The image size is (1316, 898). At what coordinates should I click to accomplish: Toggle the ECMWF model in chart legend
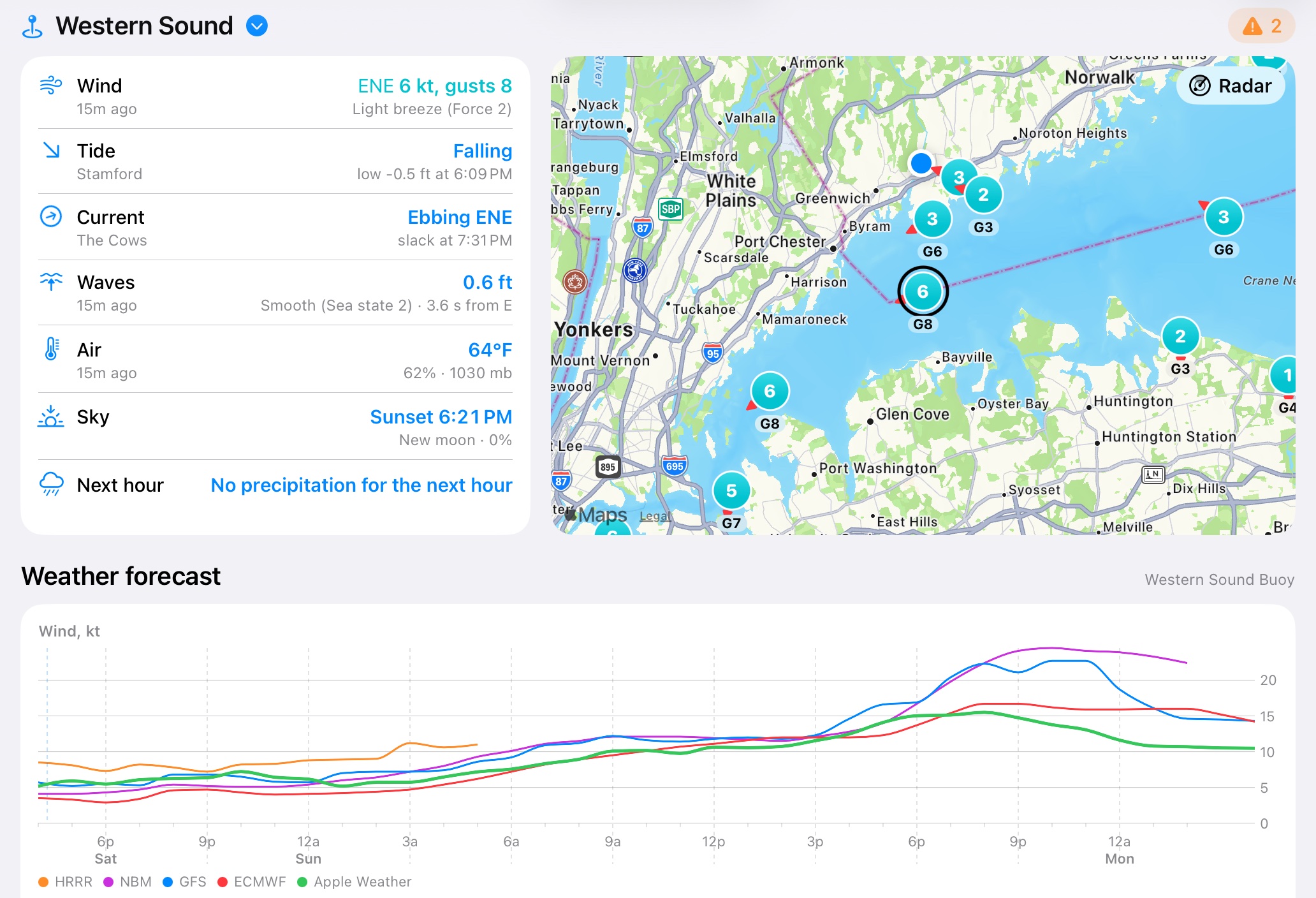[251, 881]
